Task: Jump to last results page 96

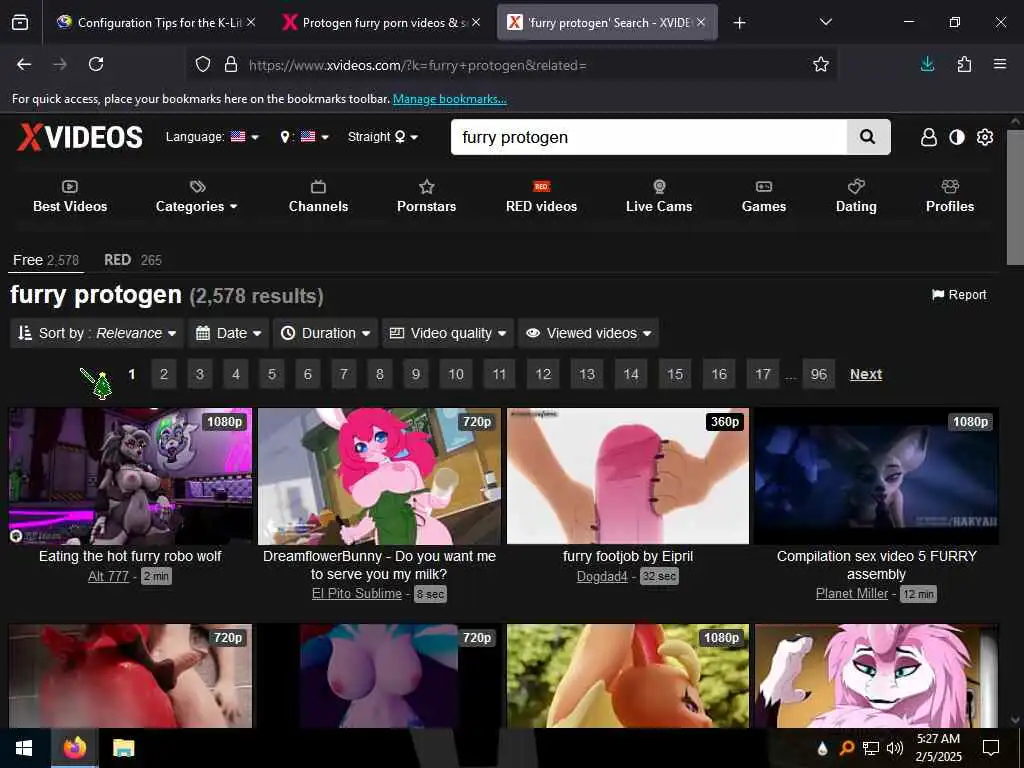Action: coord(819,374)
